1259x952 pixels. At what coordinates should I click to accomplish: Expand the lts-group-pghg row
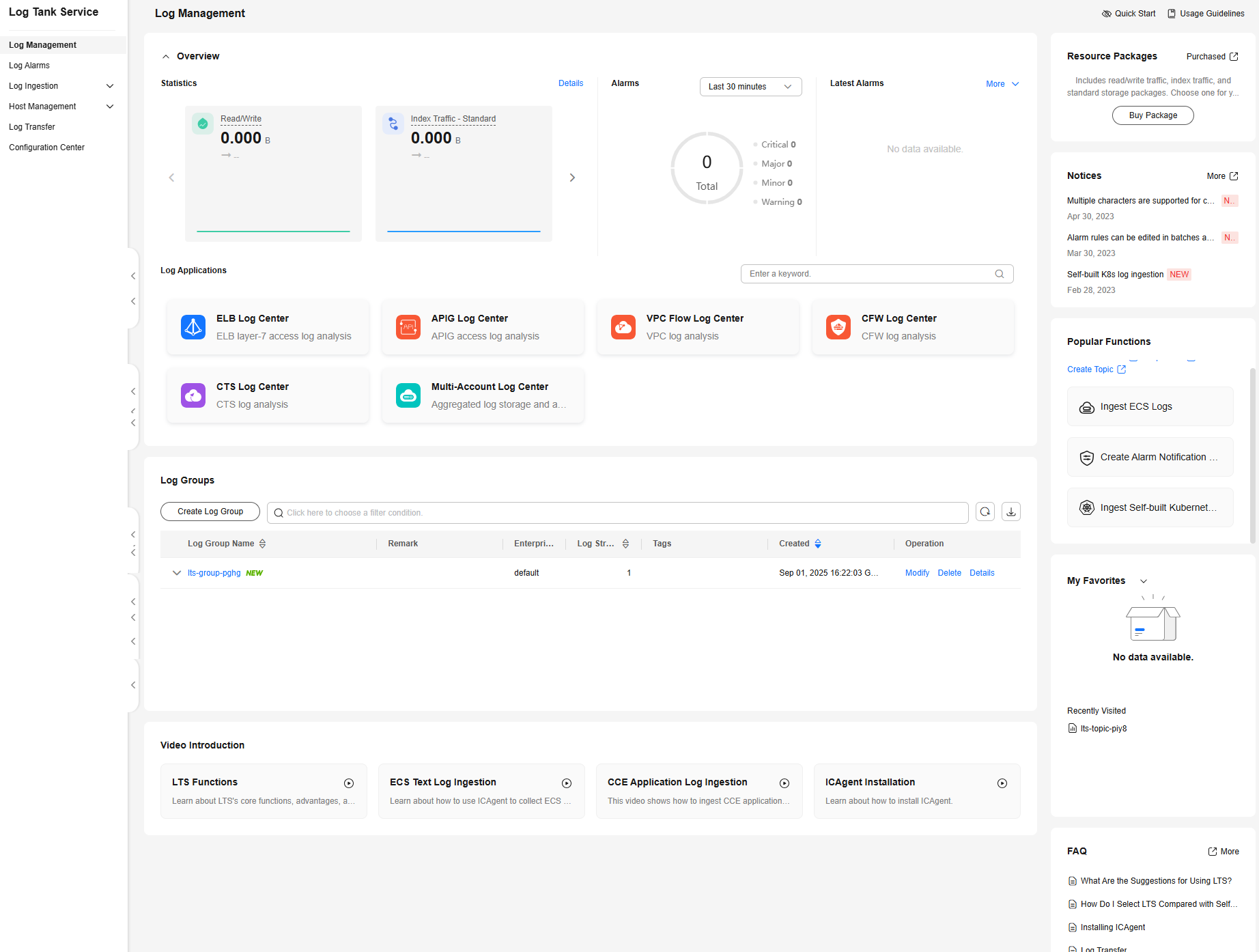point(177,573)
